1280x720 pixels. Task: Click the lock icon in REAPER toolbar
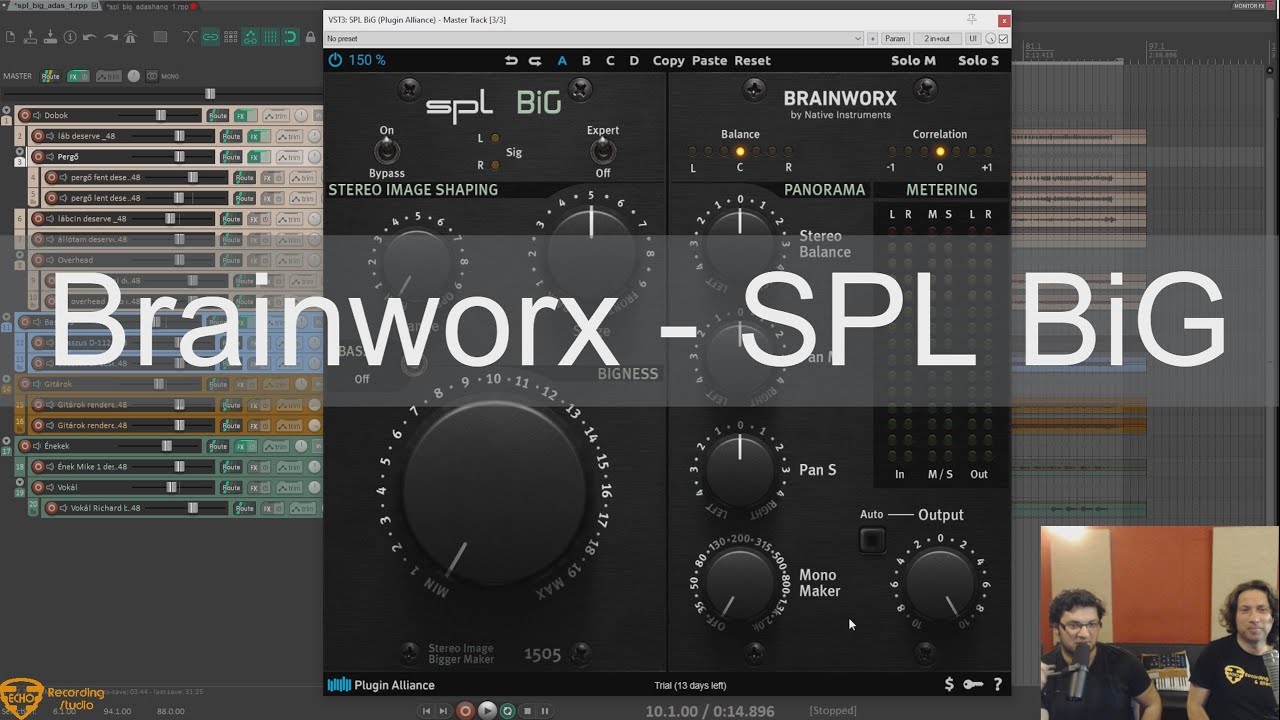click(x=310, y=37)
